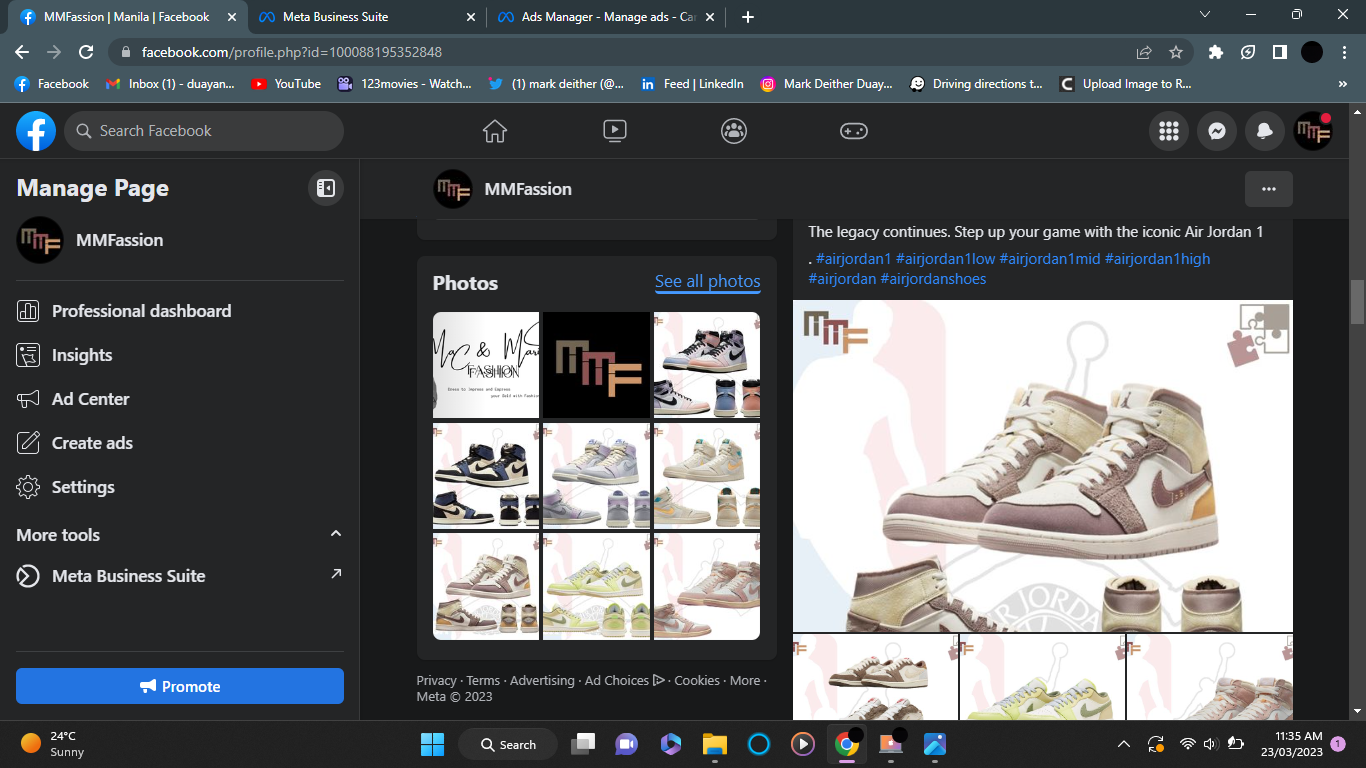Open the Gmail Inbox bookmark
The image size is (1366, 768).
point(170,84)
